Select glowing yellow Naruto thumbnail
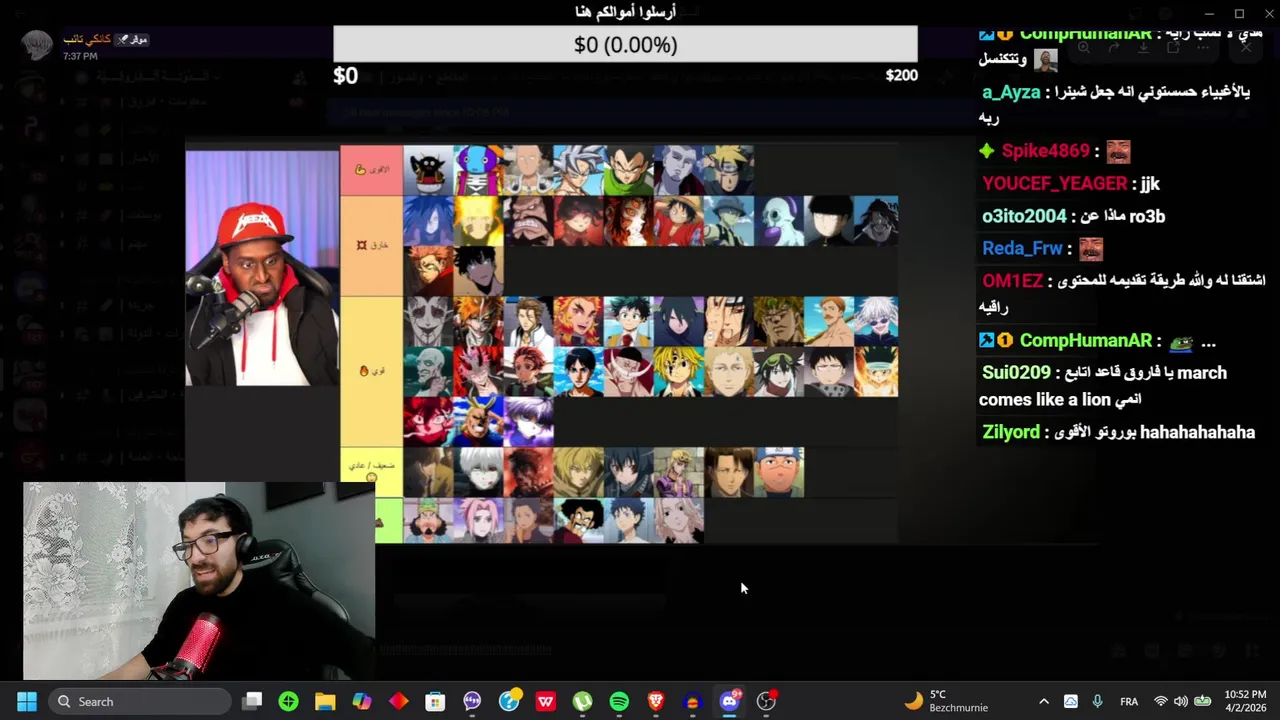The height and width of the screenshot is (720, 1280). (478, 220)
